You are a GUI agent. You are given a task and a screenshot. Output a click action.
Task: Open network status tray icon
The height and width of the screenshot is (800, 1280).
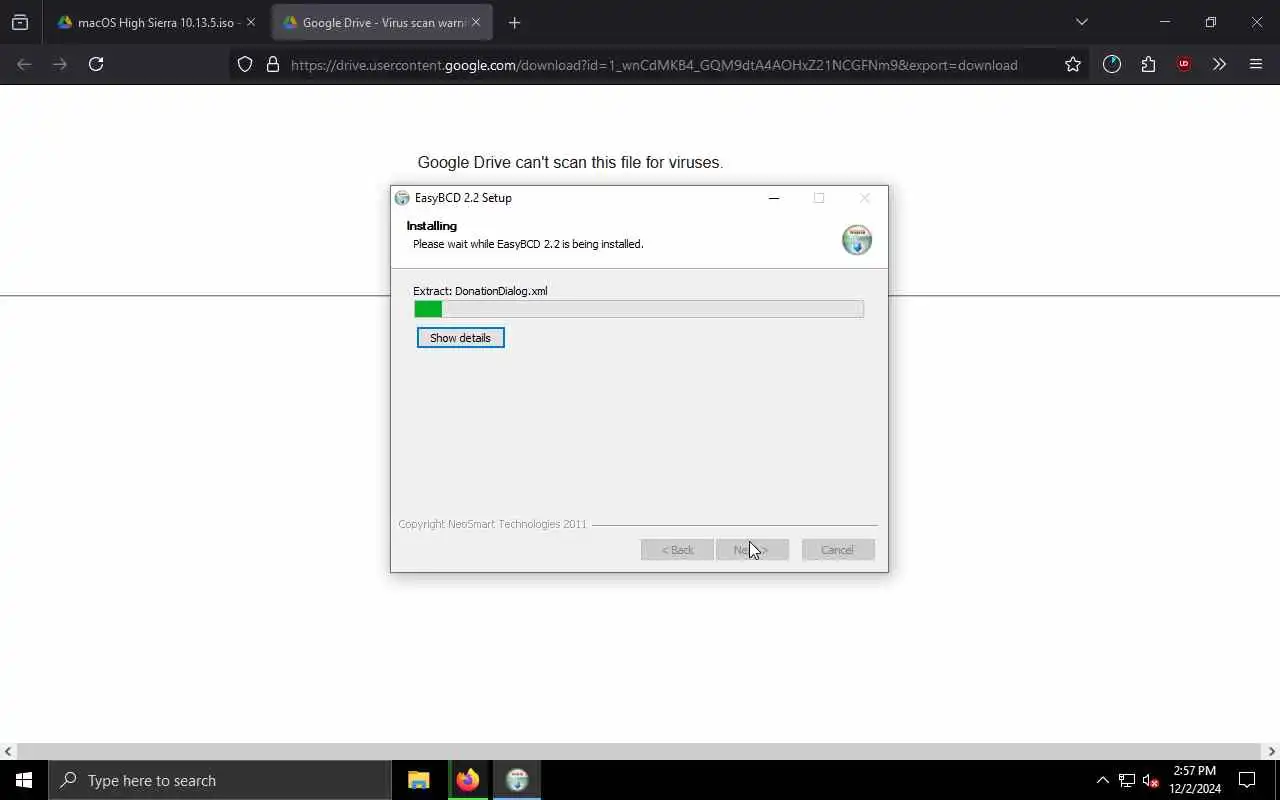(x=1126, y=780)
